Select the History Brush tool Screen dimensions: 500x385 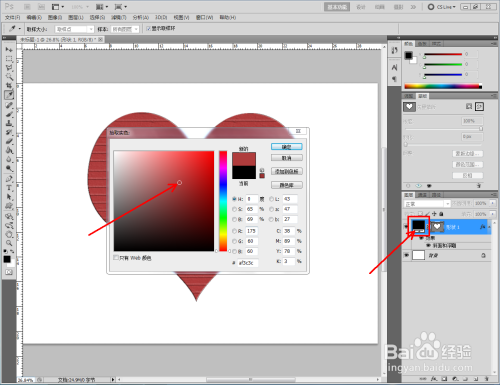pos(9,132)
